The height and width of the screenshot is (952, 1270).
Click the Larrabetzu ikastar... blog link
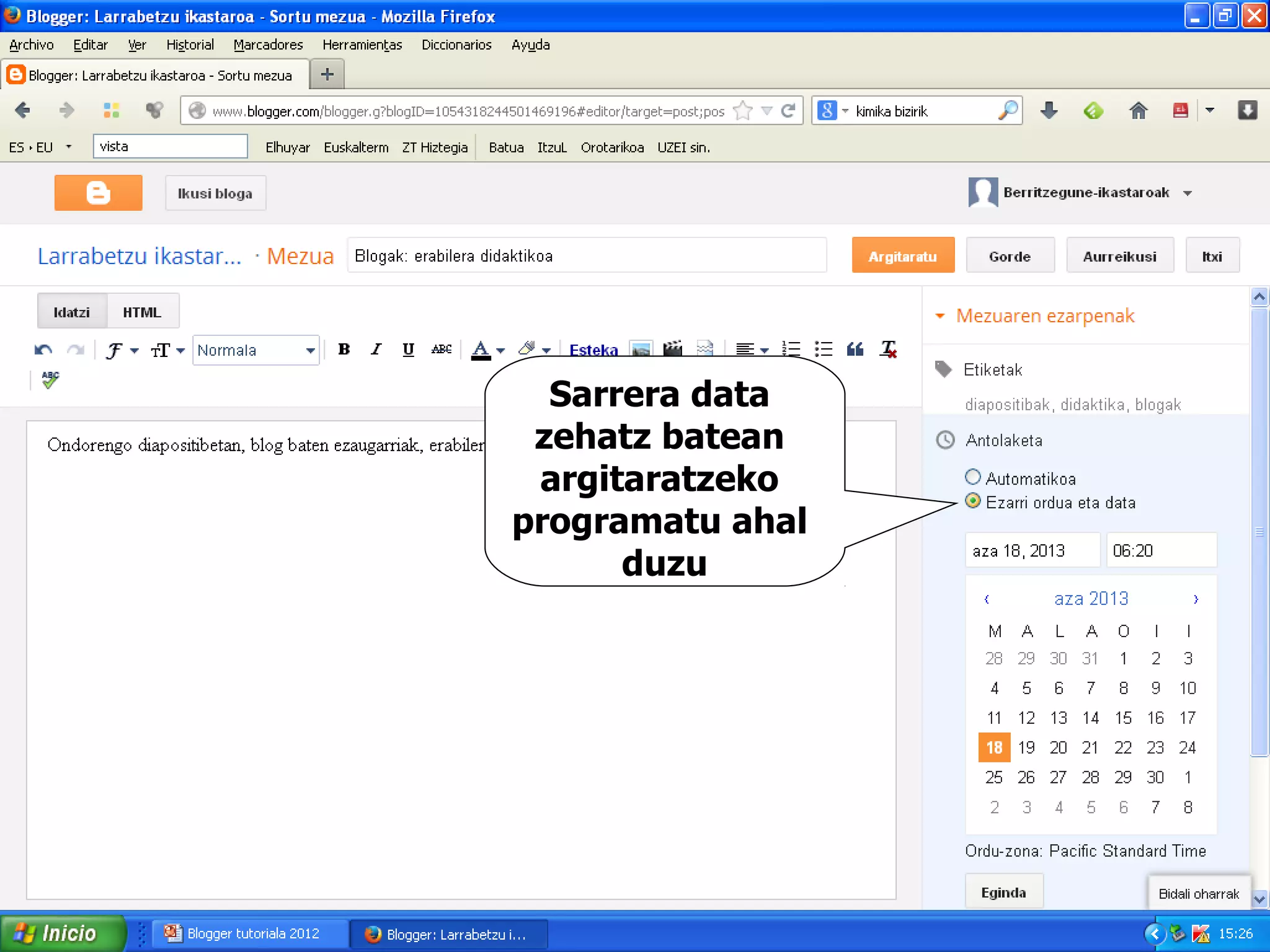click(140, 256)
